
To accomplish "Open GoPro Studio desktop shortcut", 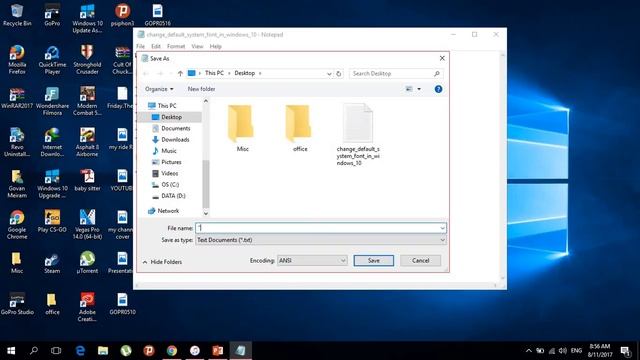I will tap(17, 304).
